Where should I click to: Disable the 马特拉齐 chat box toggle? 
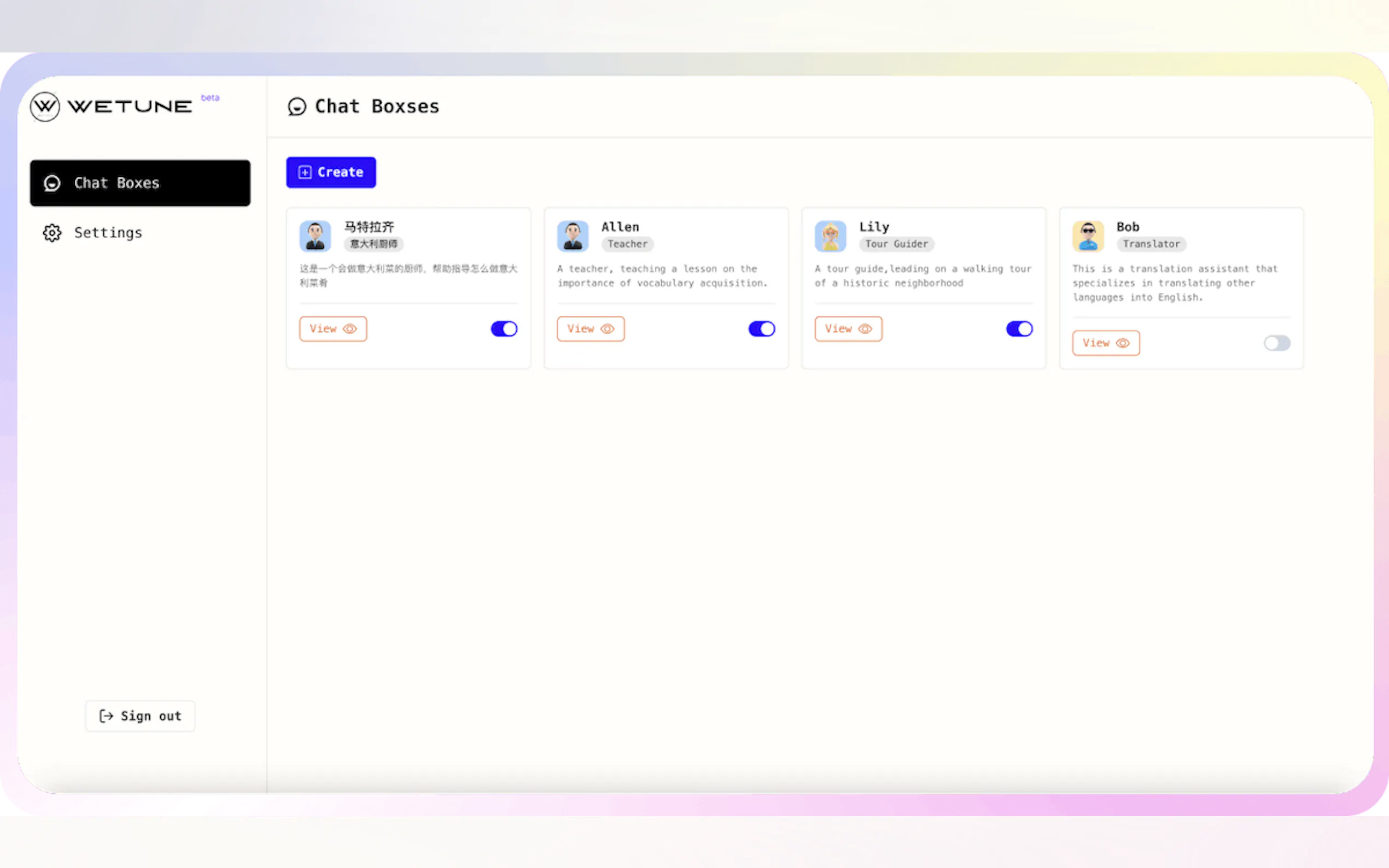[504, 329]
